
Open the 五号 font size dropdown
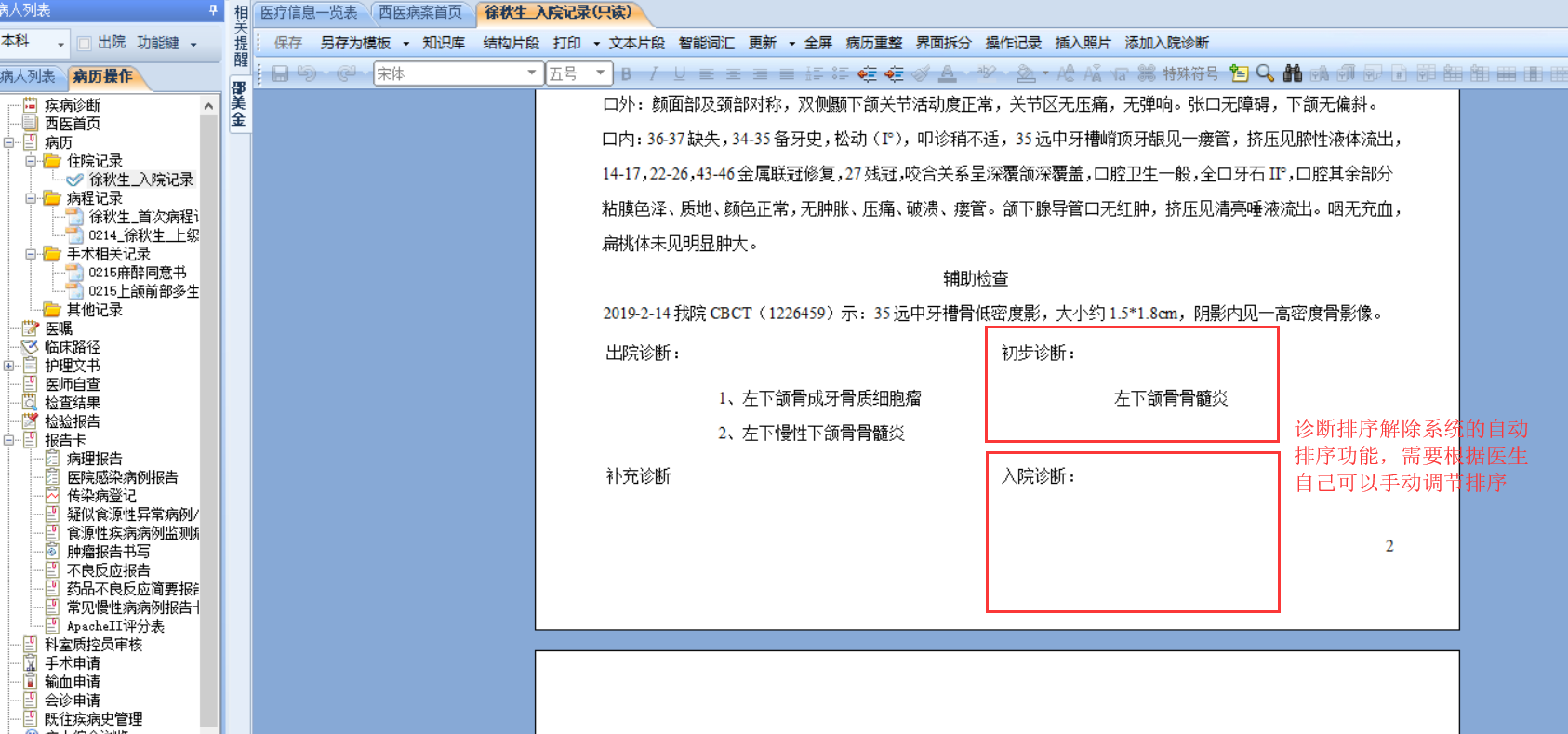pyautogui.click(x=601, y=73)
